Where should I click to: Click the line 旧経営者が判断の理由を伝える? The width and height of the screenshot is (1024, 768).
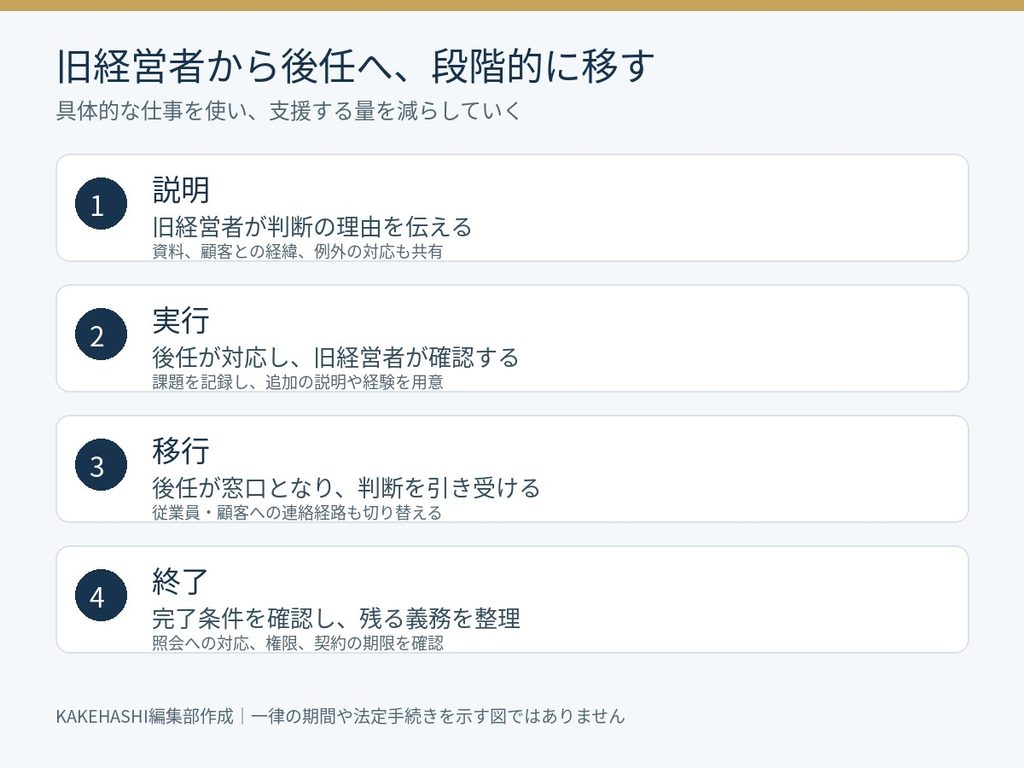[x=312, y=227]
